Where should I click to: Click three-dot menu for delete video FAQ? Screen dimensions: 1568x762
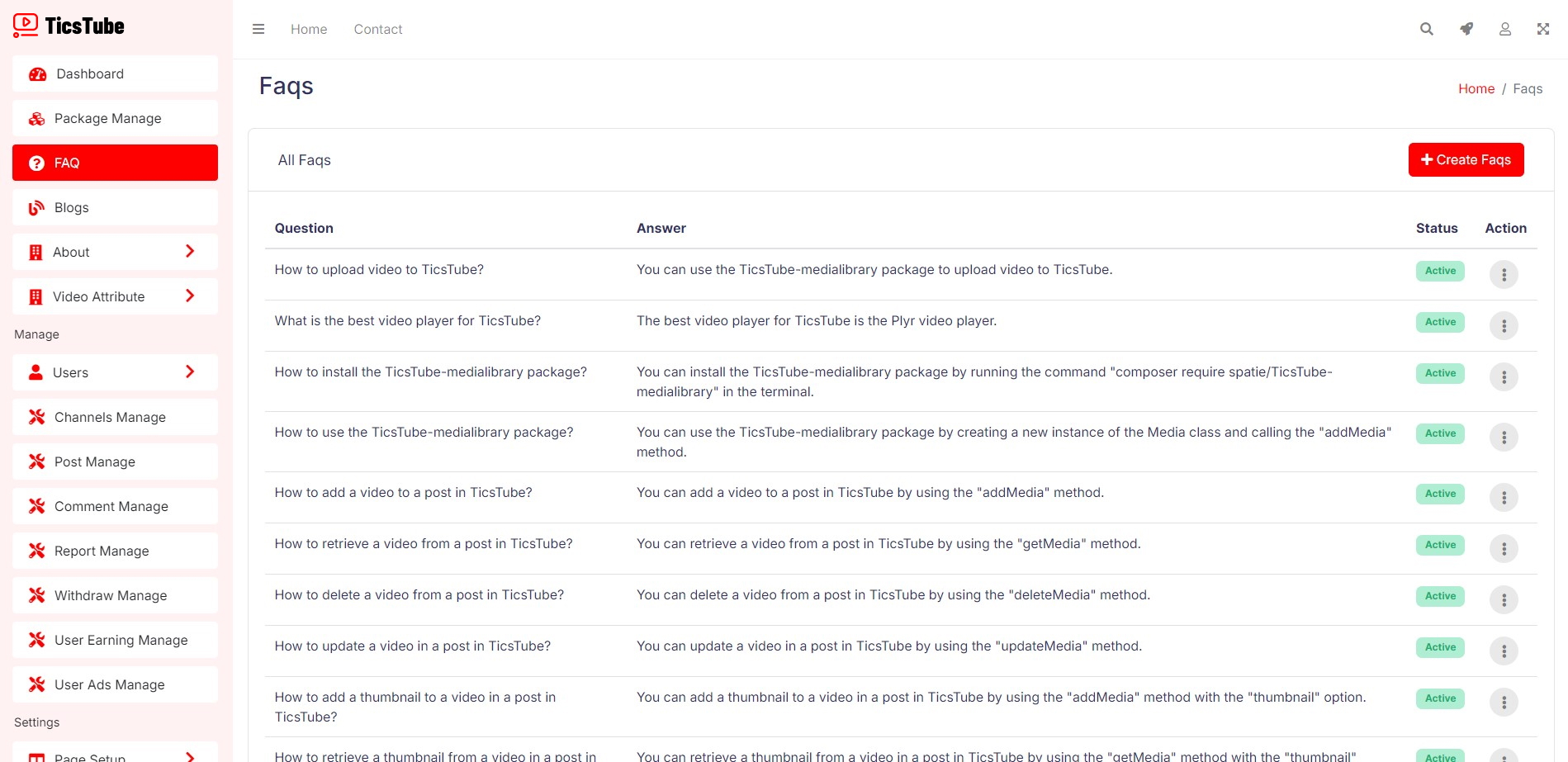[1503, 600]
